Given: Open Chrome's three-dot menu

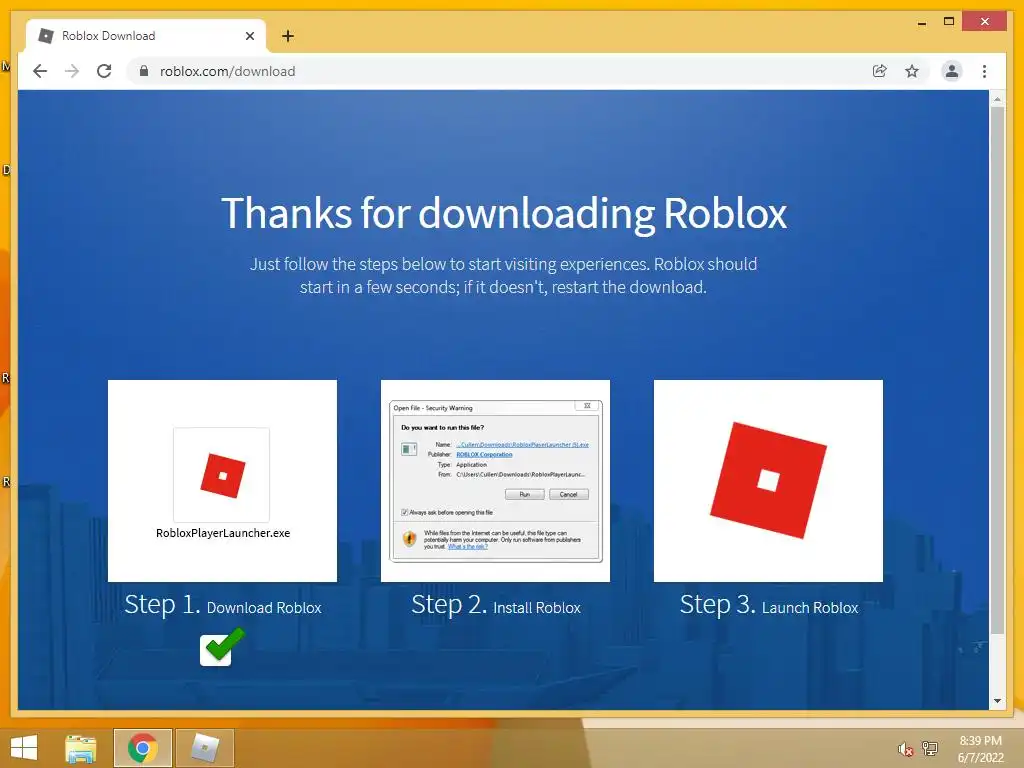Looking at the screenshot, I should click(984, 71).
